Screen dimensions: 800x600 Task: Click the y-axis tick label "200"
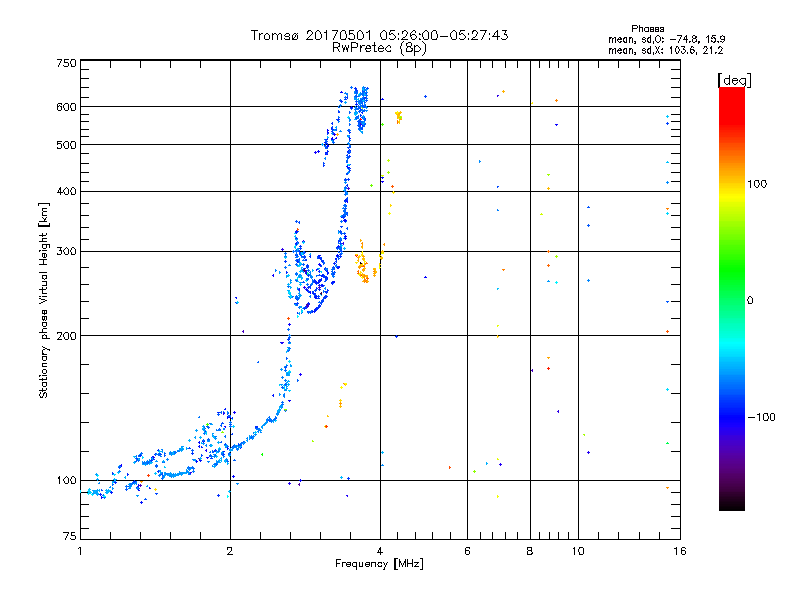coord(66,336)
